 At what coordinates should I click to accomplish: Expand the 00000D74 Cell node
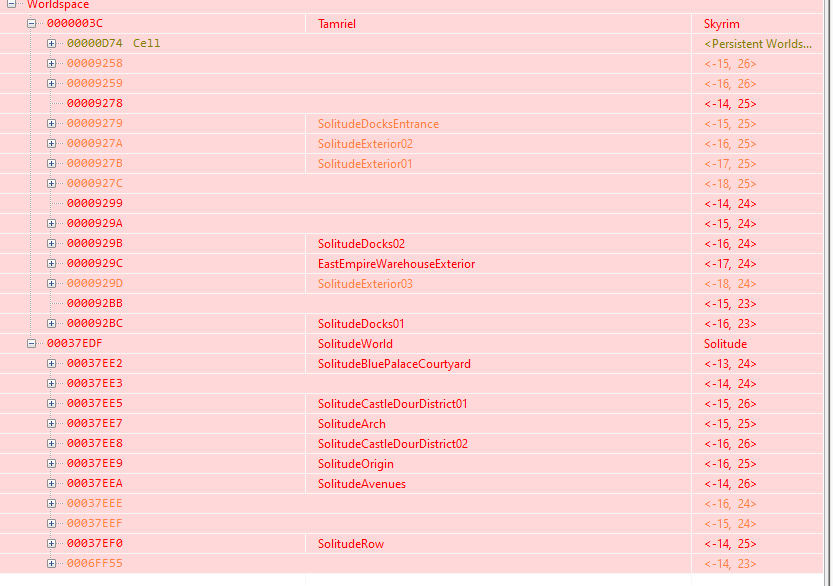pyautogui.click(x=52, y=44)
